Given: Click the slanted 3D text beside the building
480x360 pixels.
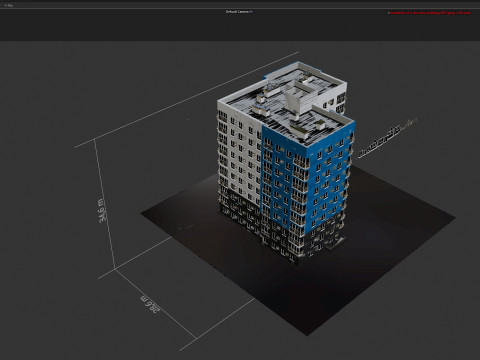Looking at the screenshot, I should (x=388, y=137).
